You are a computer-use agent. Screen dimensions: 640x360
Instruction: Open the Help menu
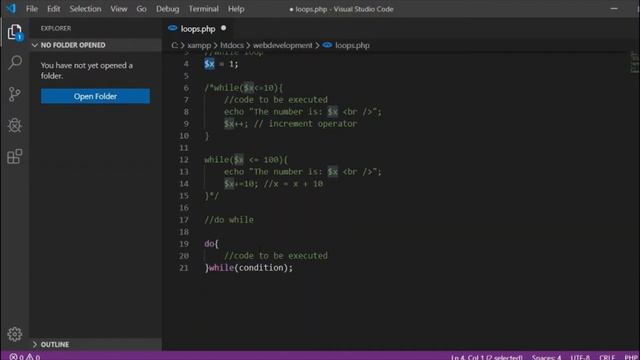click(236, 9)
